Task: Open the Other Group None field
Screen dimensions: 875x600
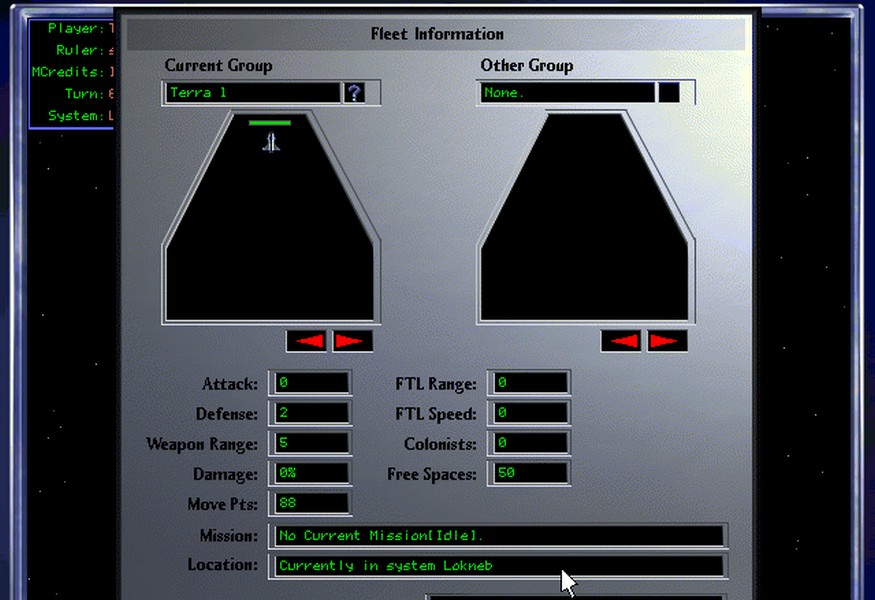Action: pyautogui.click(x=566, y=93)
